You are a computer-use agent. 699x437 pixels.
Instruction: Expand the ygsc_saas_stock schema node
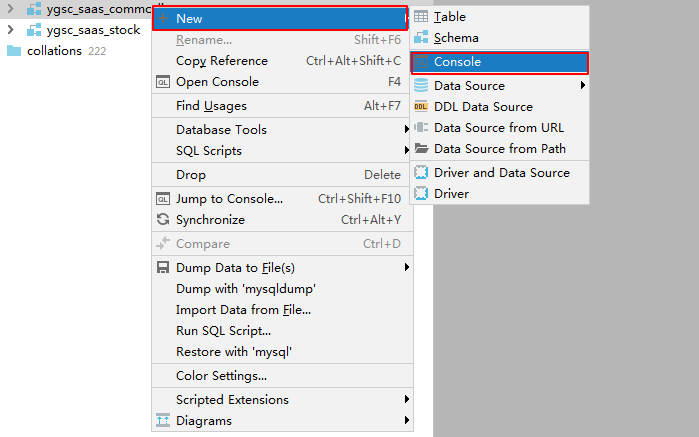11,30
